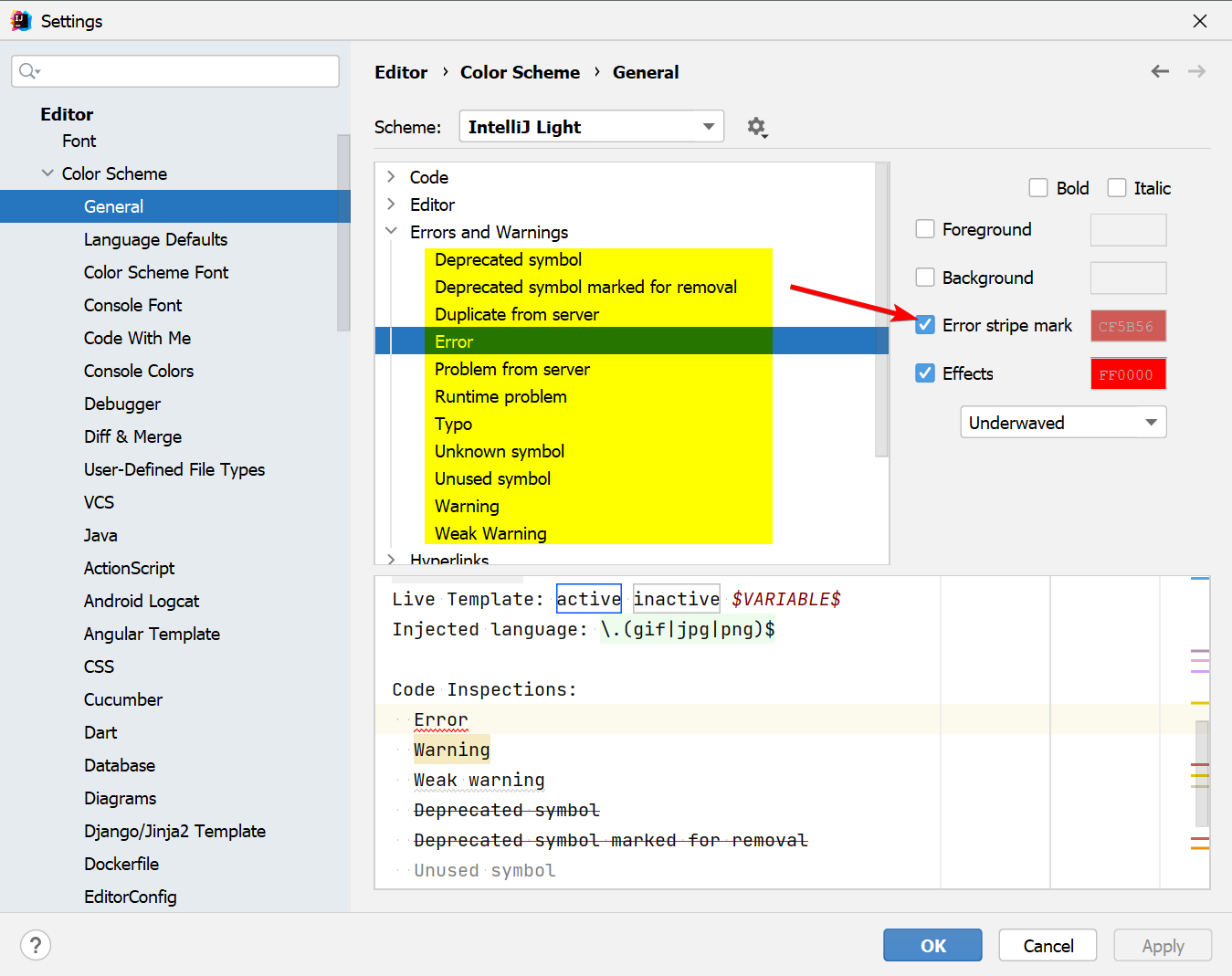Viewport: 1232px width, 976px height.
Task: Open the help question mark button
Action: tap(36, 945)
